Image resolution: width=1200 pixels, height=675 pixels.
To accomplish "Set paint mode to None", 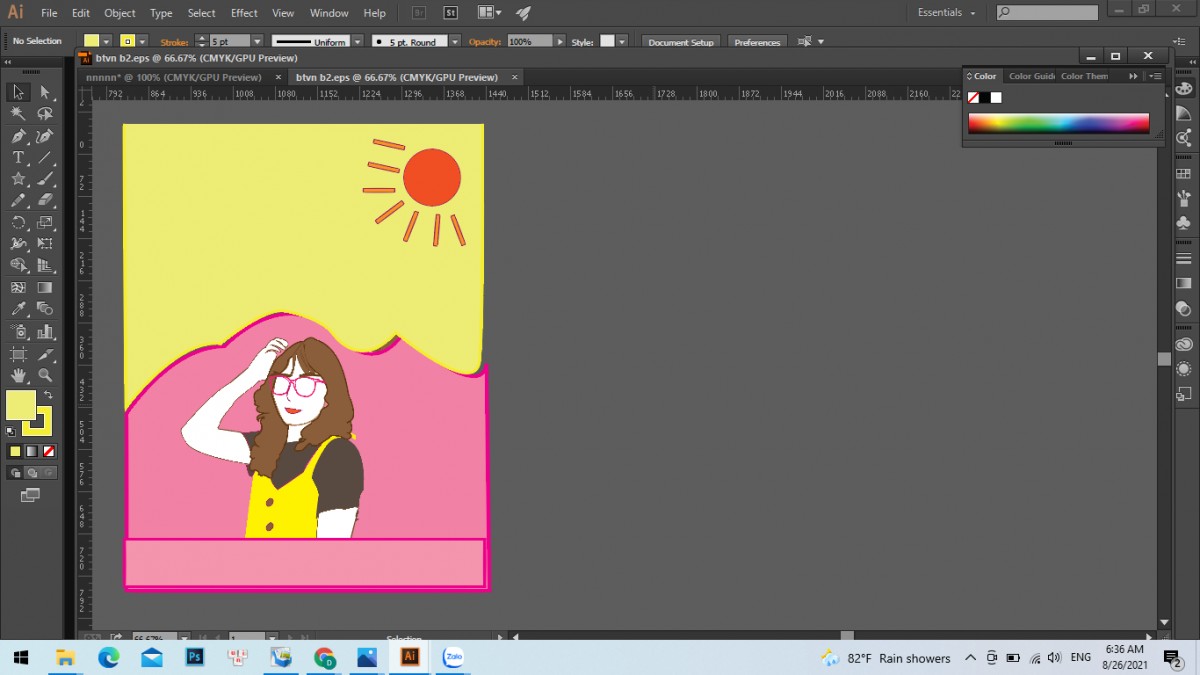I will [x=49, y=452].
